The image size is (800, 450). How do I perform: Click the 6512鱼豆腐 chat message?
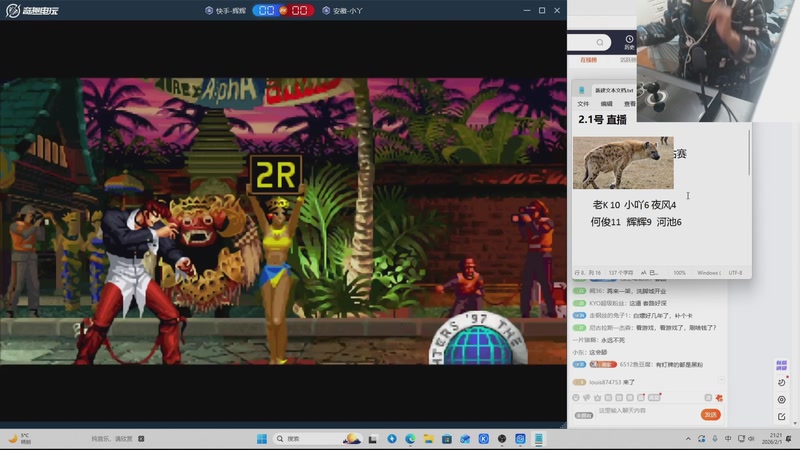tap(638, 364)
